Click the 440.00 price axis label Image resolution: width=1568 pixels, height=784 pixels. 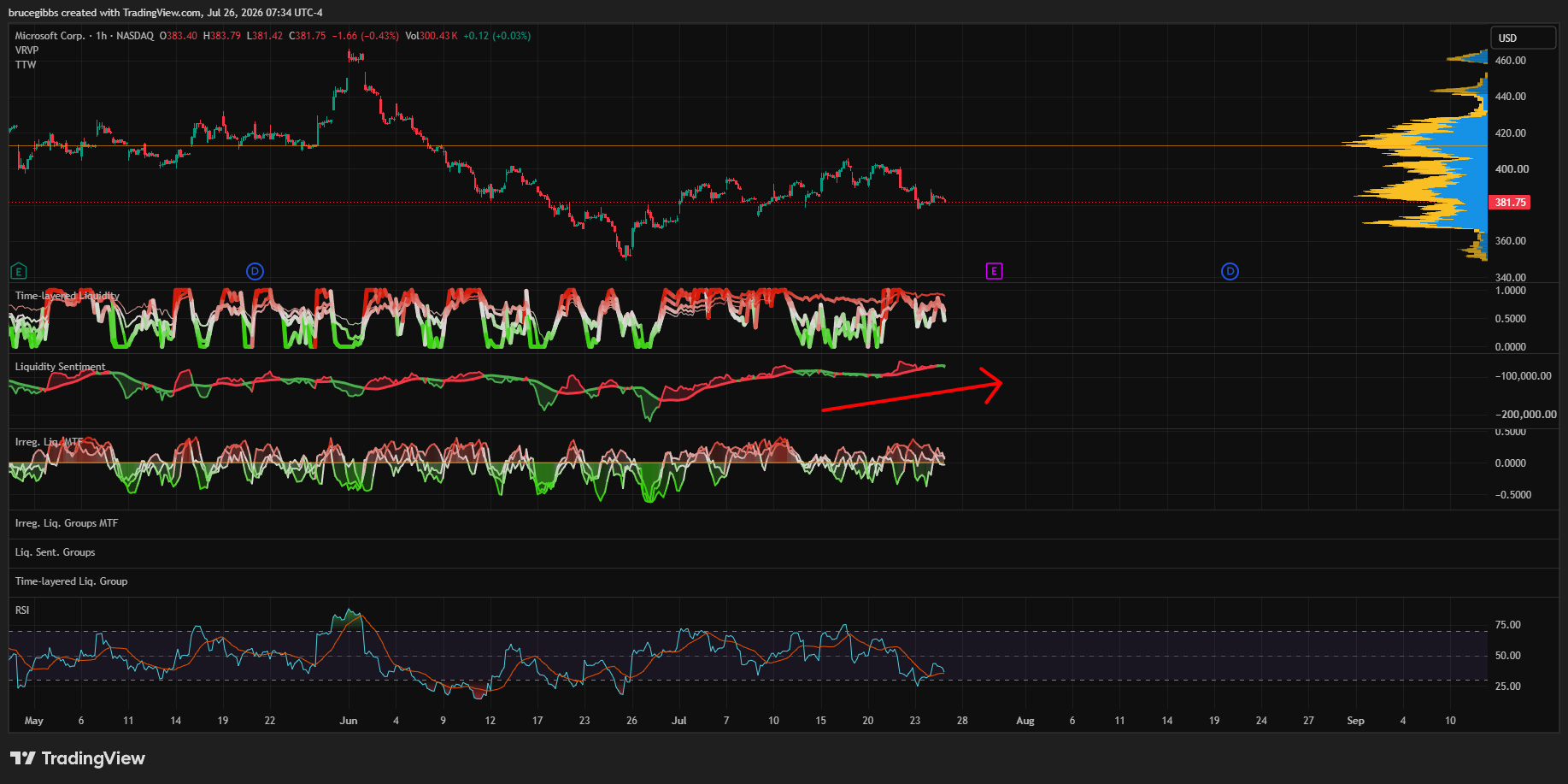click(x=1510, y=97)
